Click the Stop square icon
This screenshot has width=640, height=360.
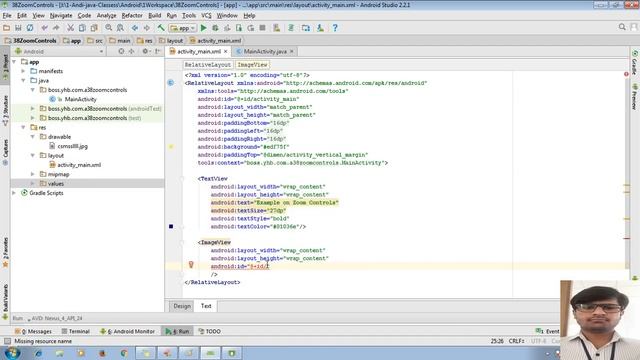click(262, 28)
